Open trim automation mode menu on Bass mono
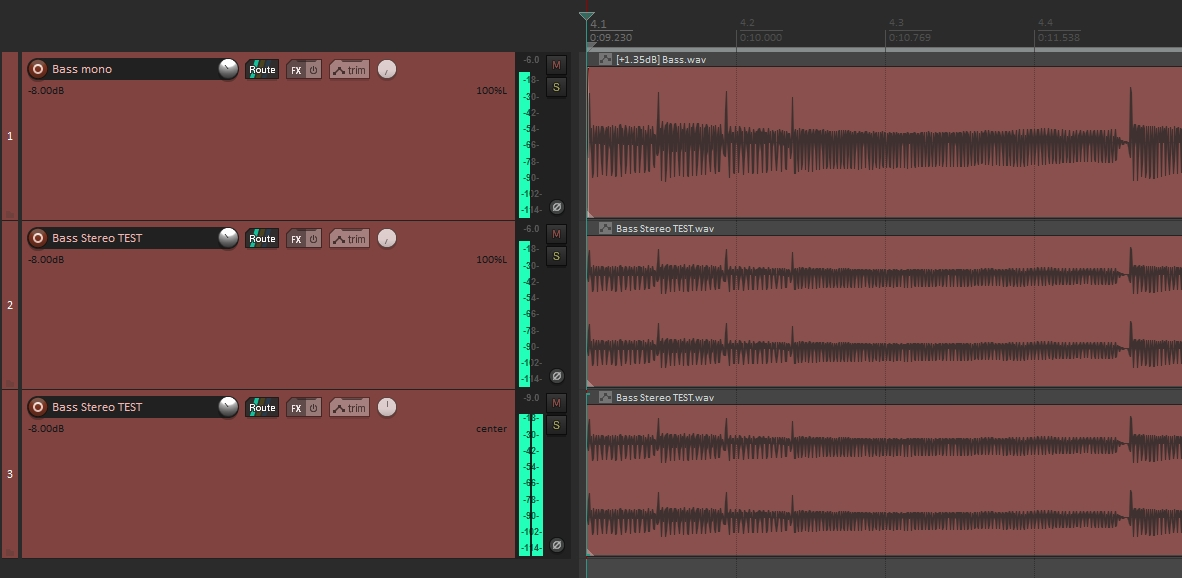Screen dimensions: 1182x578 pos(349,70)
